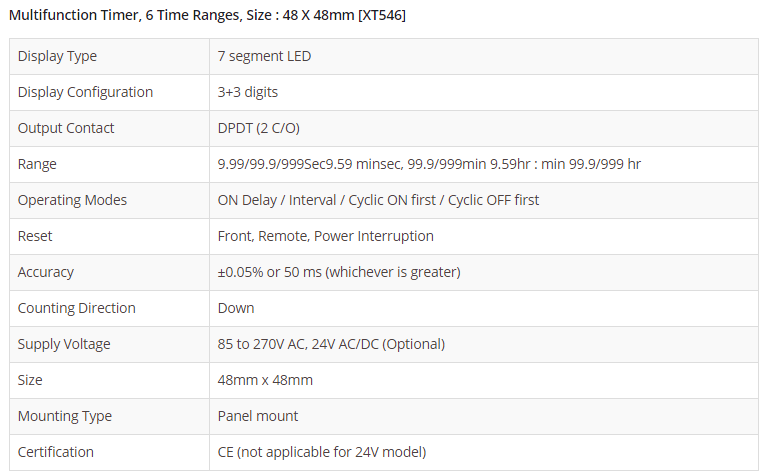Select the 48mm x 48mm size value
Image resolution: width=769 pixels, height=476 pixels.
[265, 380]
